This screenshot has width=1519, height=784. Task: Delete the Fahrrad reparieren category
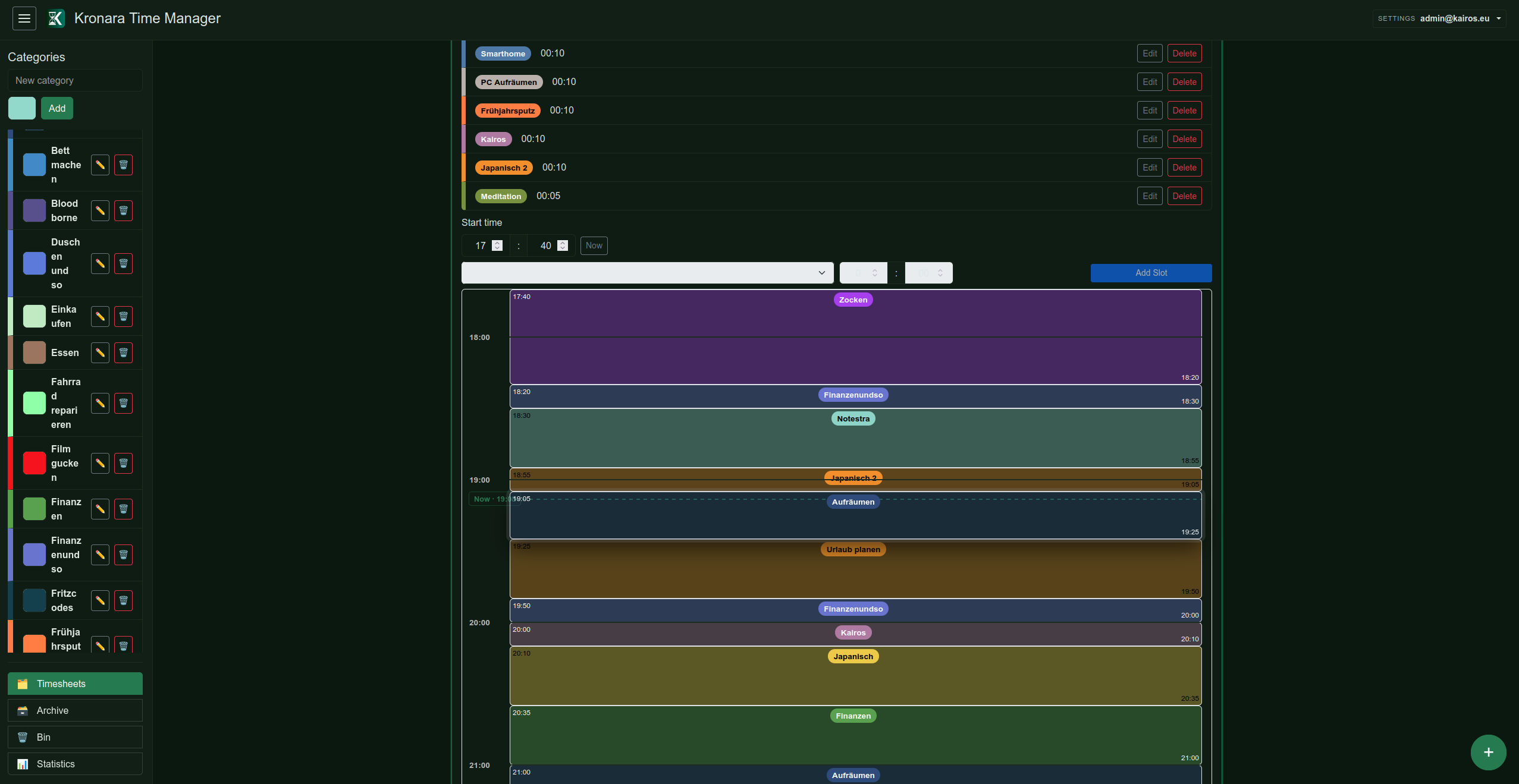[x=123, y=403]
